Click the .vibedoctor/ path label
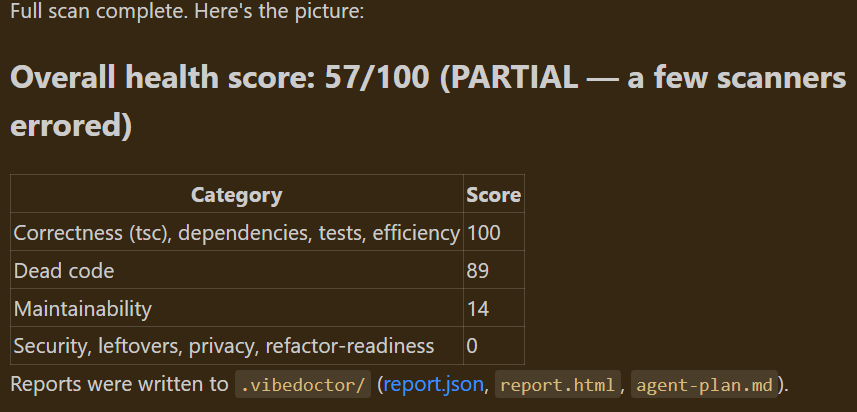Image resolution: width=857 pixels, height=412 pixels. pyautogui.click(x=303, y=385)
